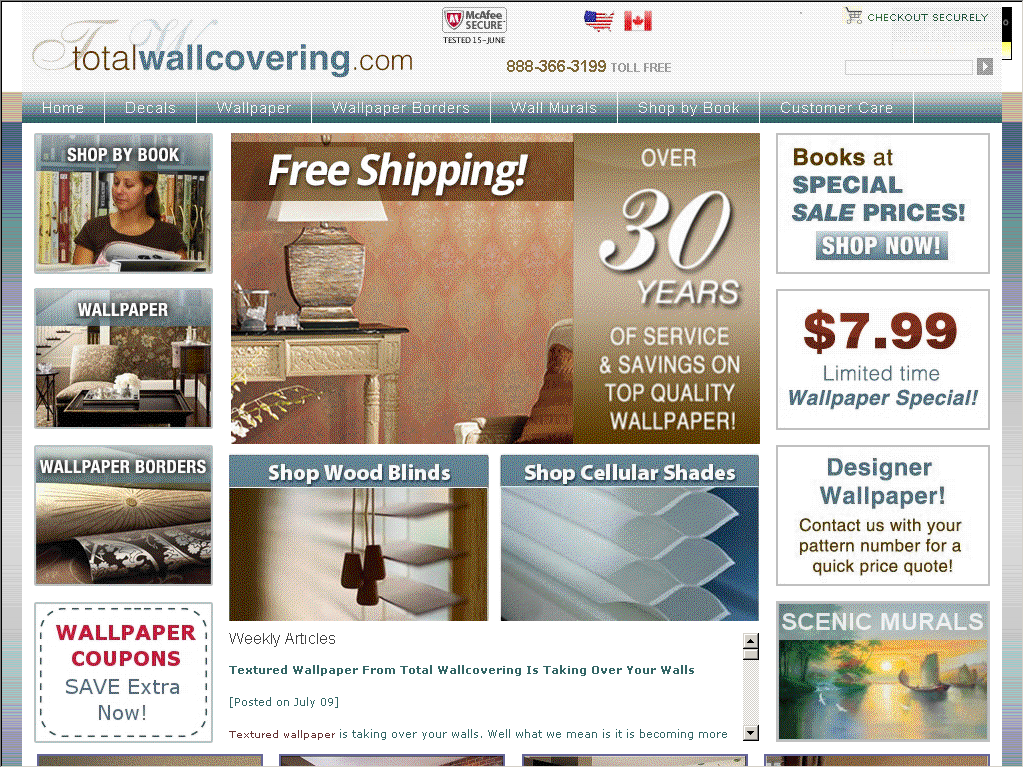Click the shopping cart checkout icon

click(853, 16)
